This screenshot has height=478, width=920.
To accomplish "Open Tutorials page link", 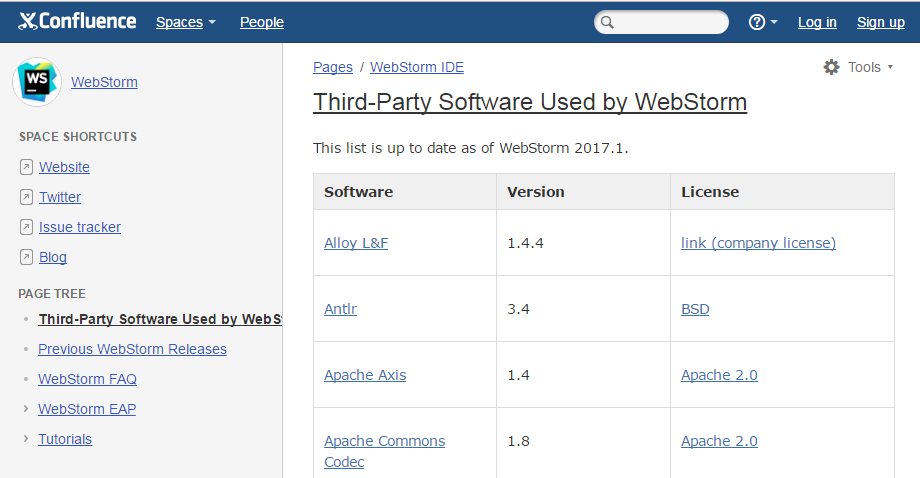I will [x=65, y=439].
